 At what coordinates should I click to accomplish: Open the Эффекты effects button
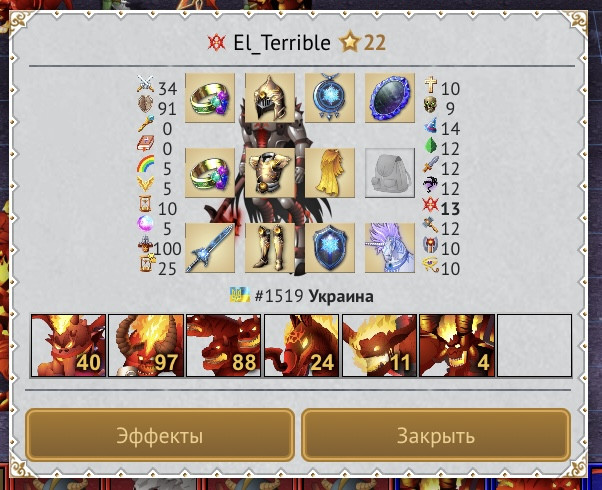pyautogui.click(x=160, y=435)
